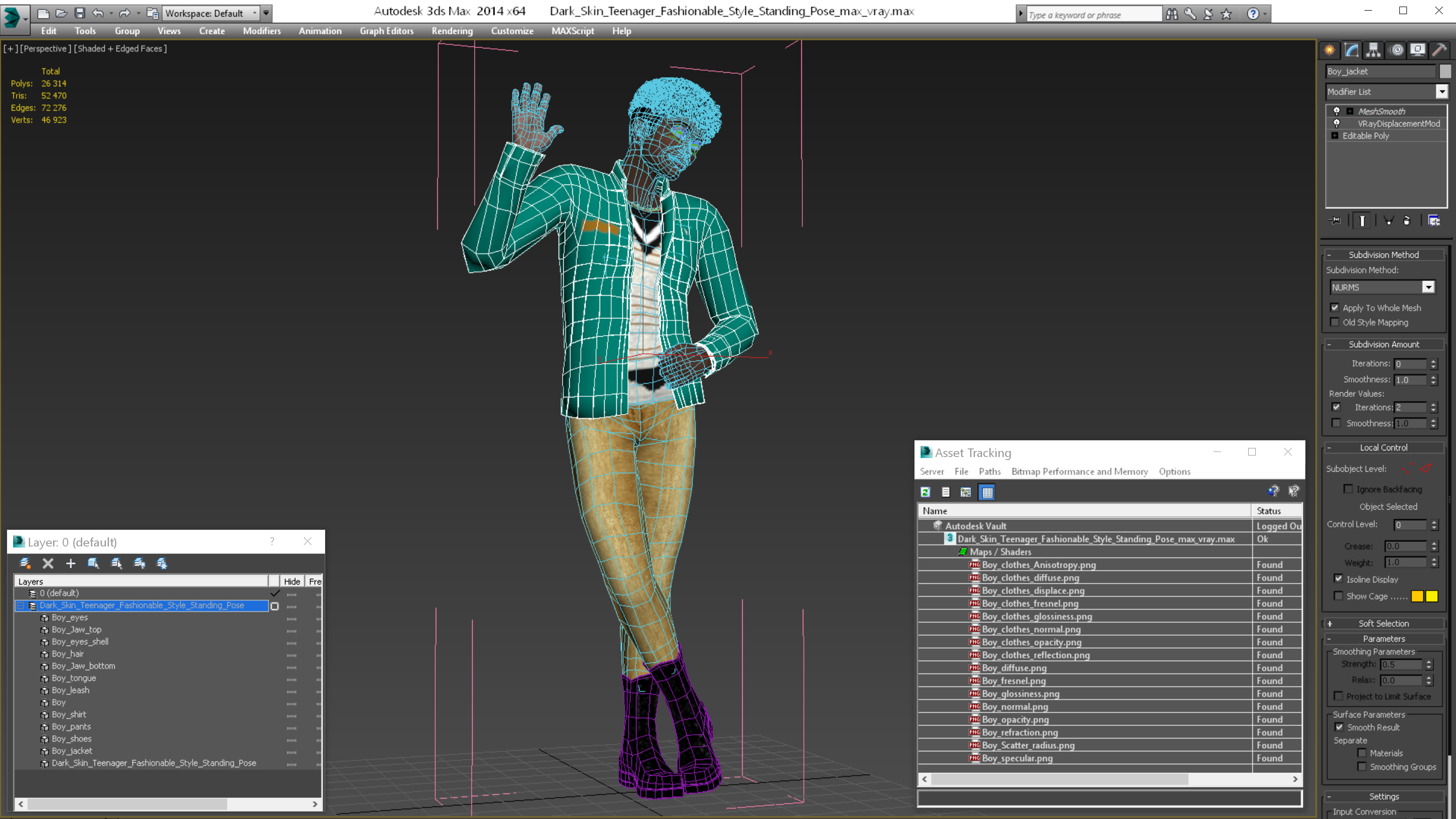Enable Separate by Materials checkbox
1456x819 pixels.
click(x=1362, y=753)
